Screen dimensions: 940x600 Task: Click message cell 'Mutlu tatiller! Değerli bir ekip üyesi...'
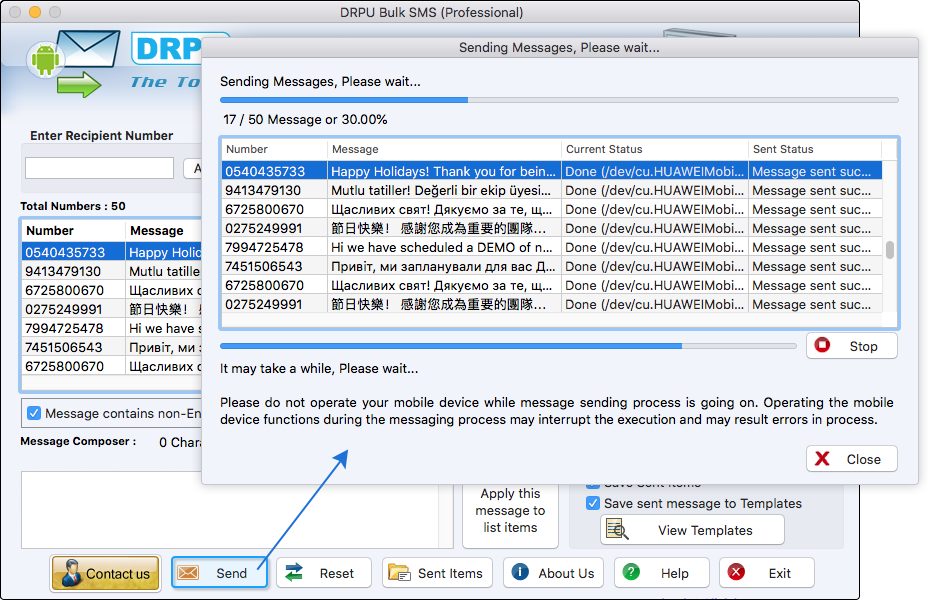click(444, 190)
